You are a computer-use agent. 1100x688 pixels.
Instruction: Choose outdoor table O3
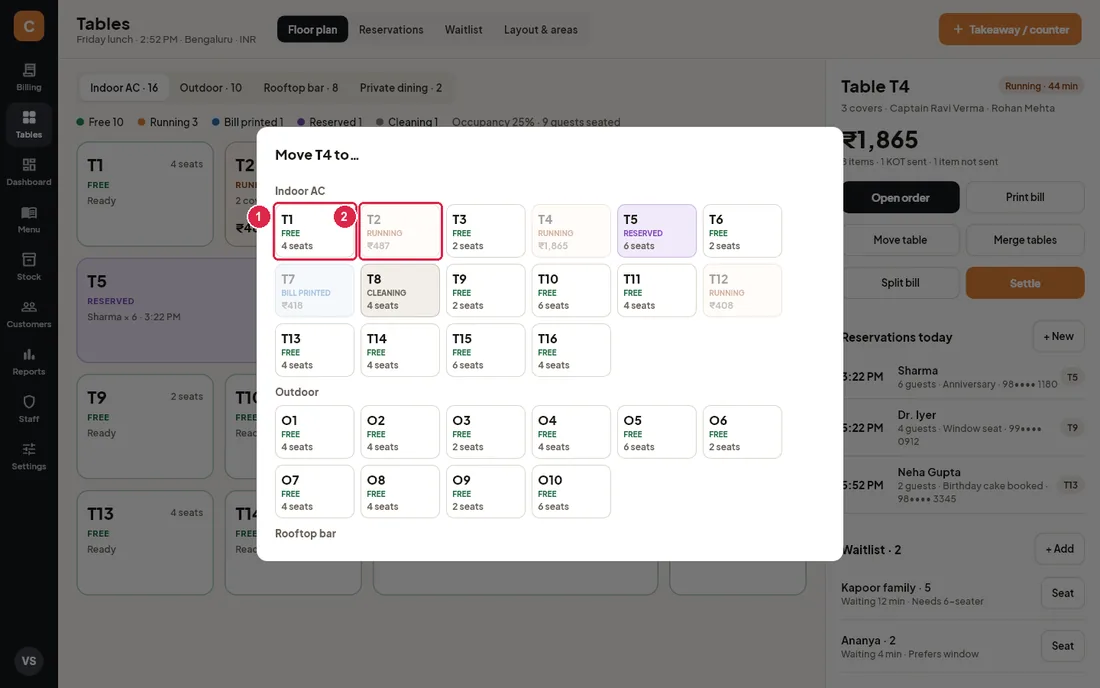(x=485, y=433)
